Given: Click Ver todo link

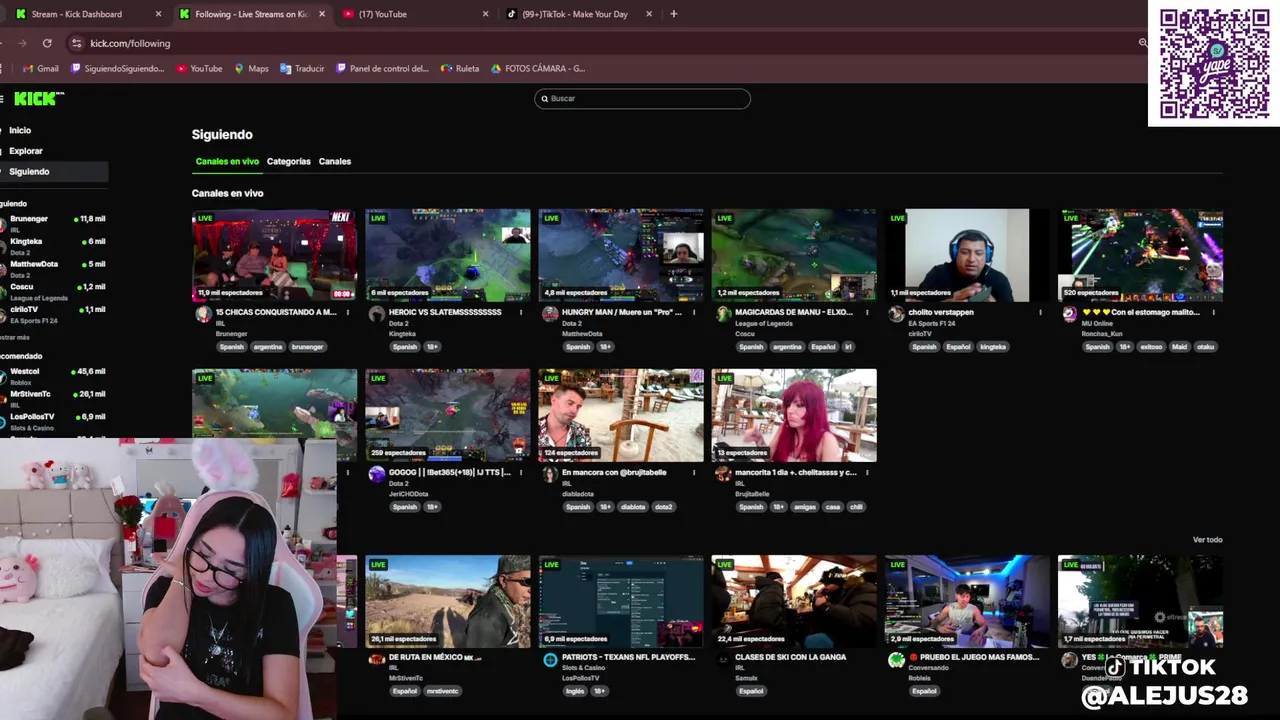Looking at the screenshot, I should tap(1207, 540).
